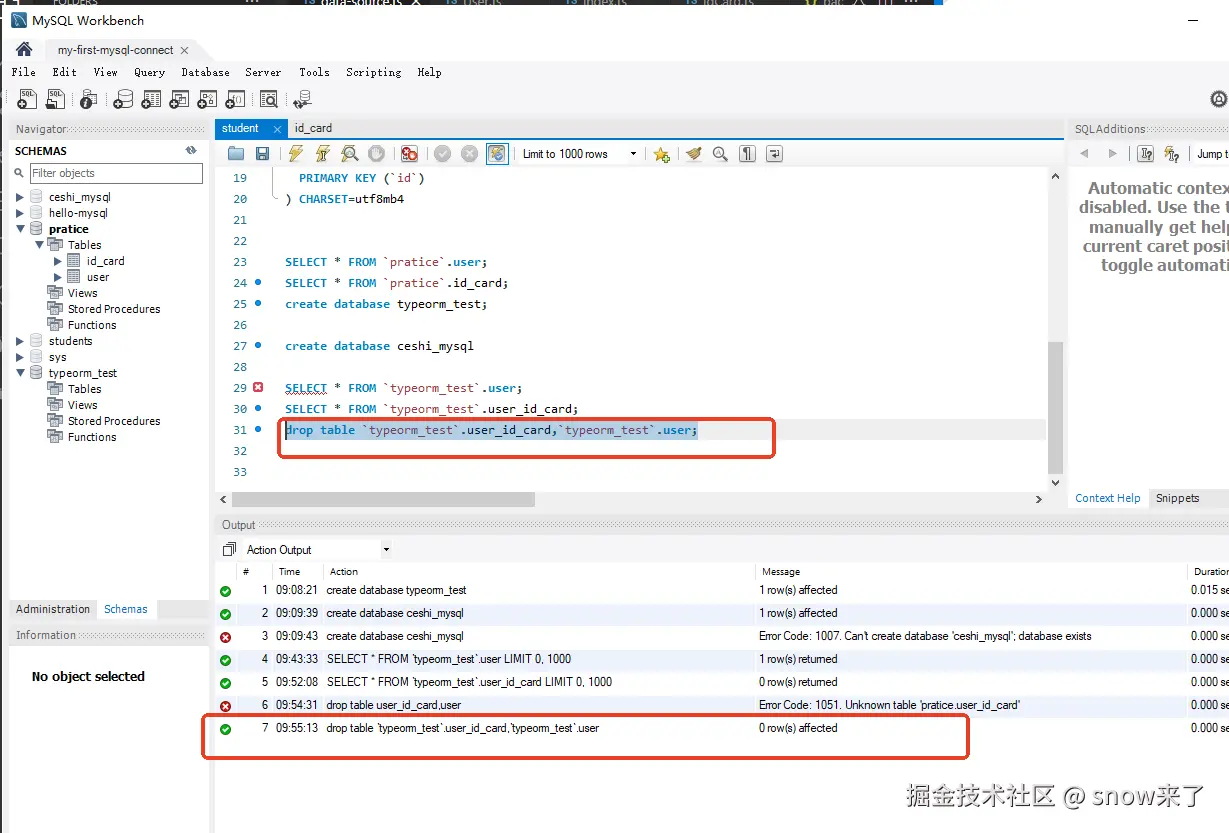Screen dimensions: 1229x833
Task: Switch to the Administration tab
Action: (x=53, y=609)
